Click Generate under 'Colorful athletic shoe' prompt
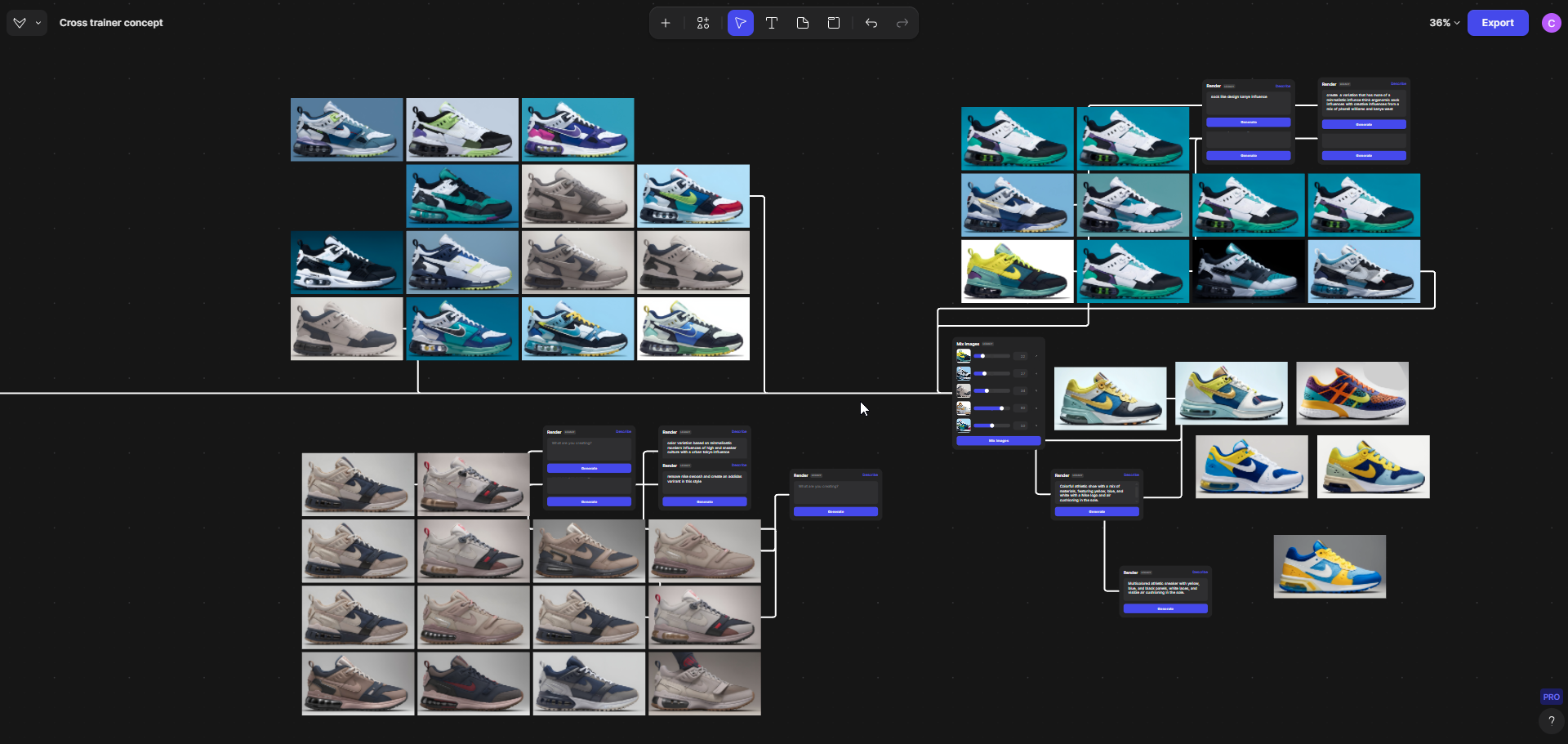This screenshot has width=1568, height=744. (1097, 511)
